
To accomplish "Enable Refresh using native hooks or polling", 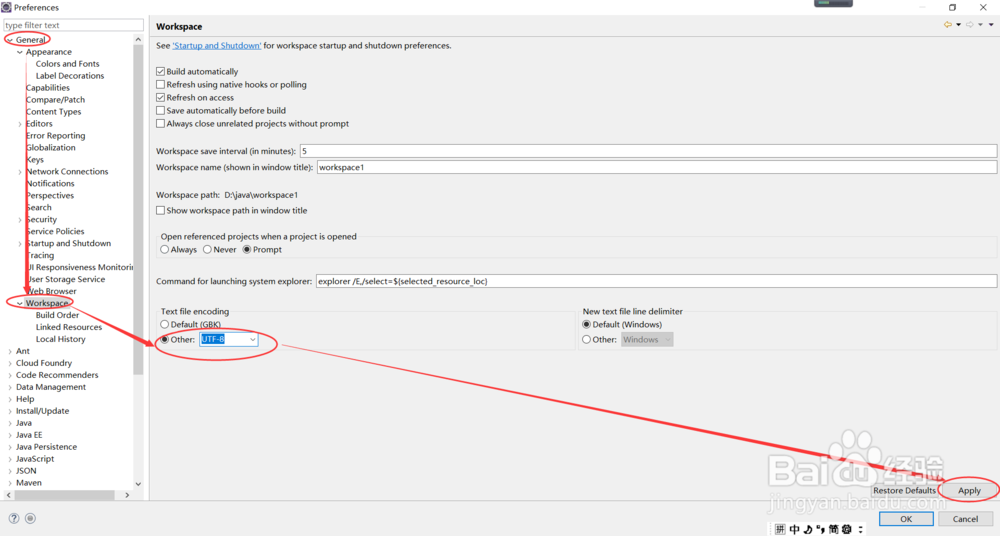I will (161, 84).
